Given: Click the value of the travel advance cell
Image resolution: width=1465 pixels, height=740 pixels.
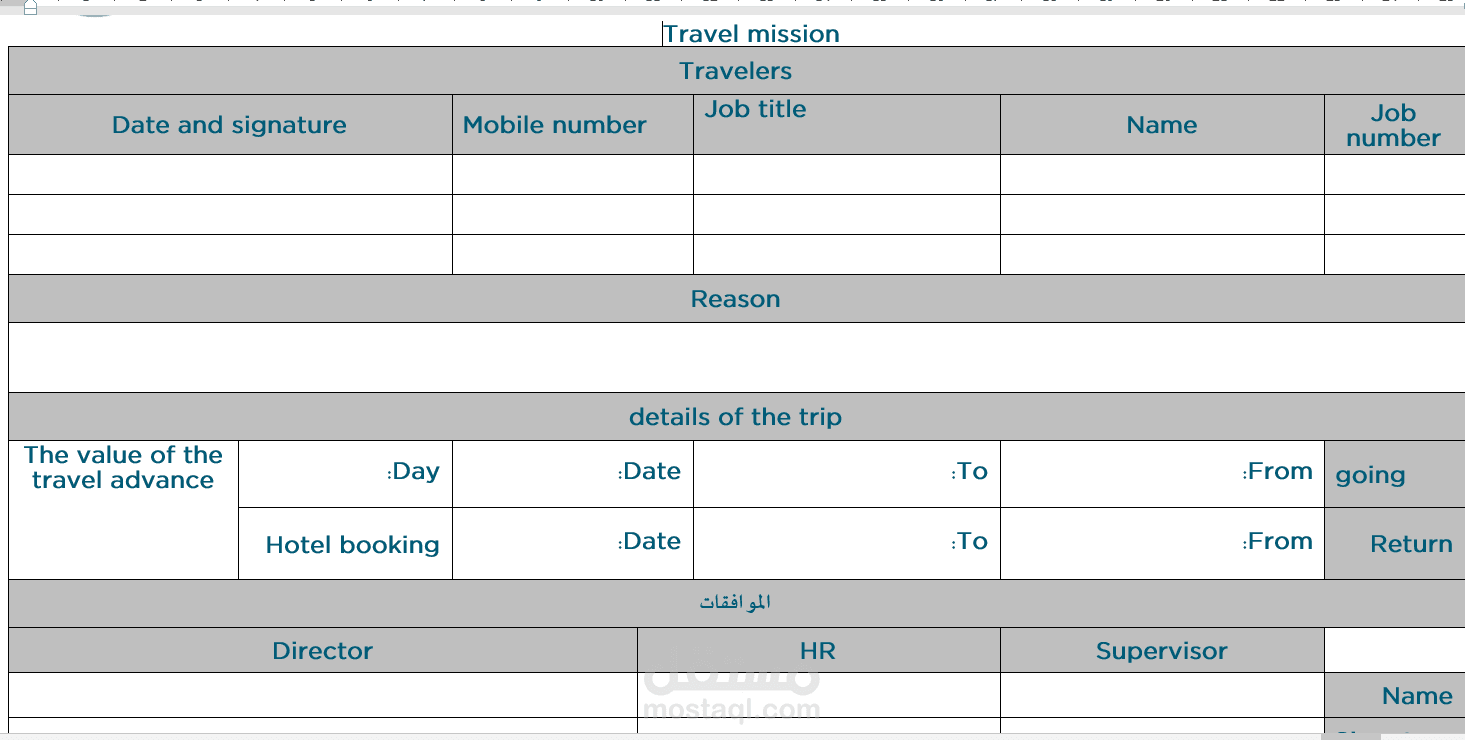Looking at the screenshot, I should pyautogui.click(x=123, y=510).
